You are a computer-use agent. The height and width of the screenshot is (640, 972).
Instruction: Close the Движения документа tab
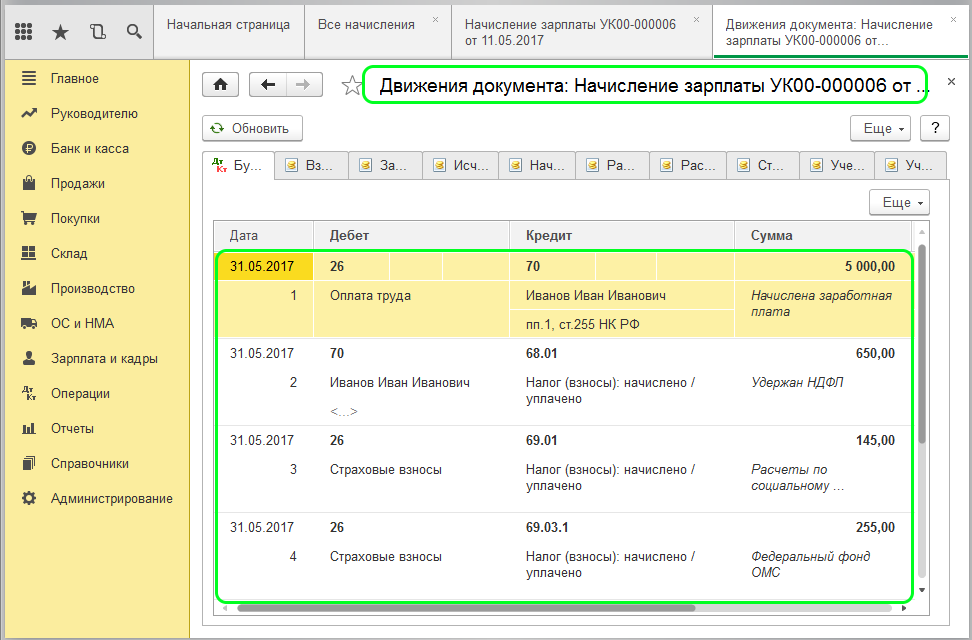(x=953, y=20)
